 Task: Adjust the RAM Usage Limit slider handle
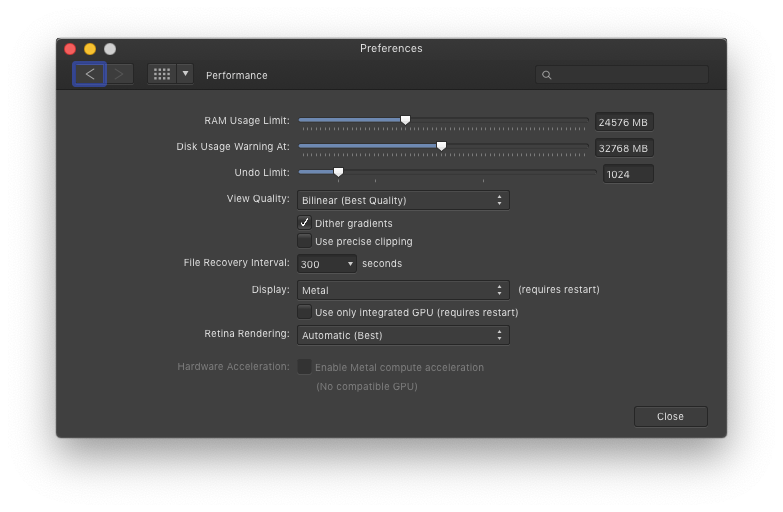405,120
